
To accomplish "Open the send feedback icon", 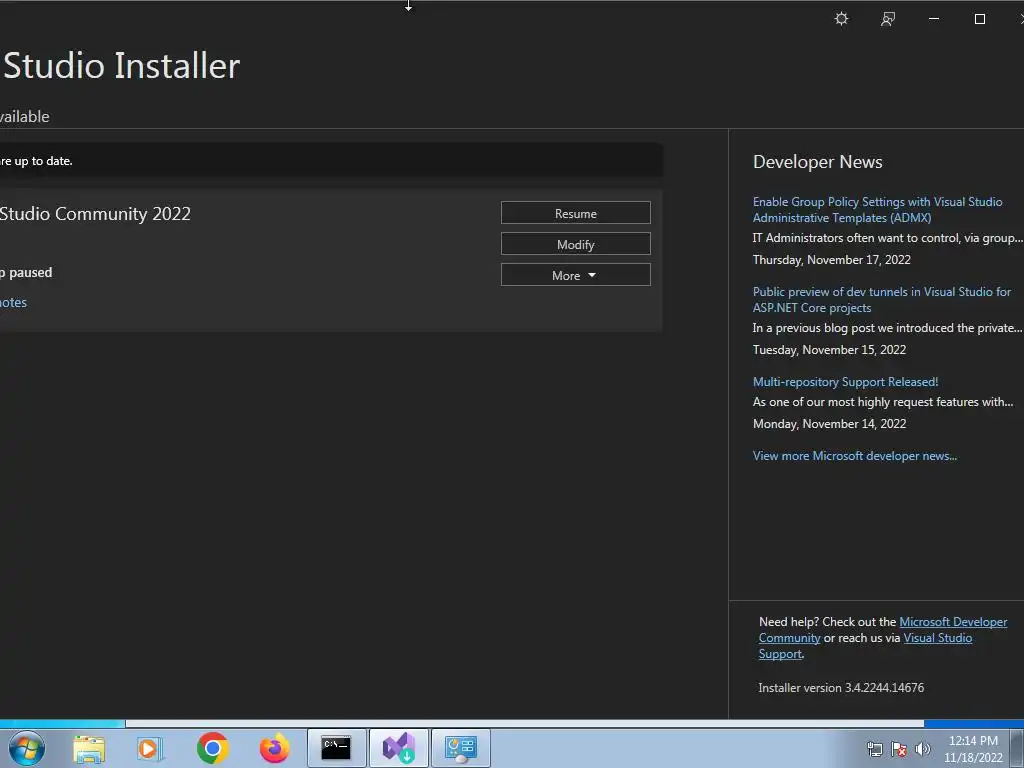I will [888, 19].
